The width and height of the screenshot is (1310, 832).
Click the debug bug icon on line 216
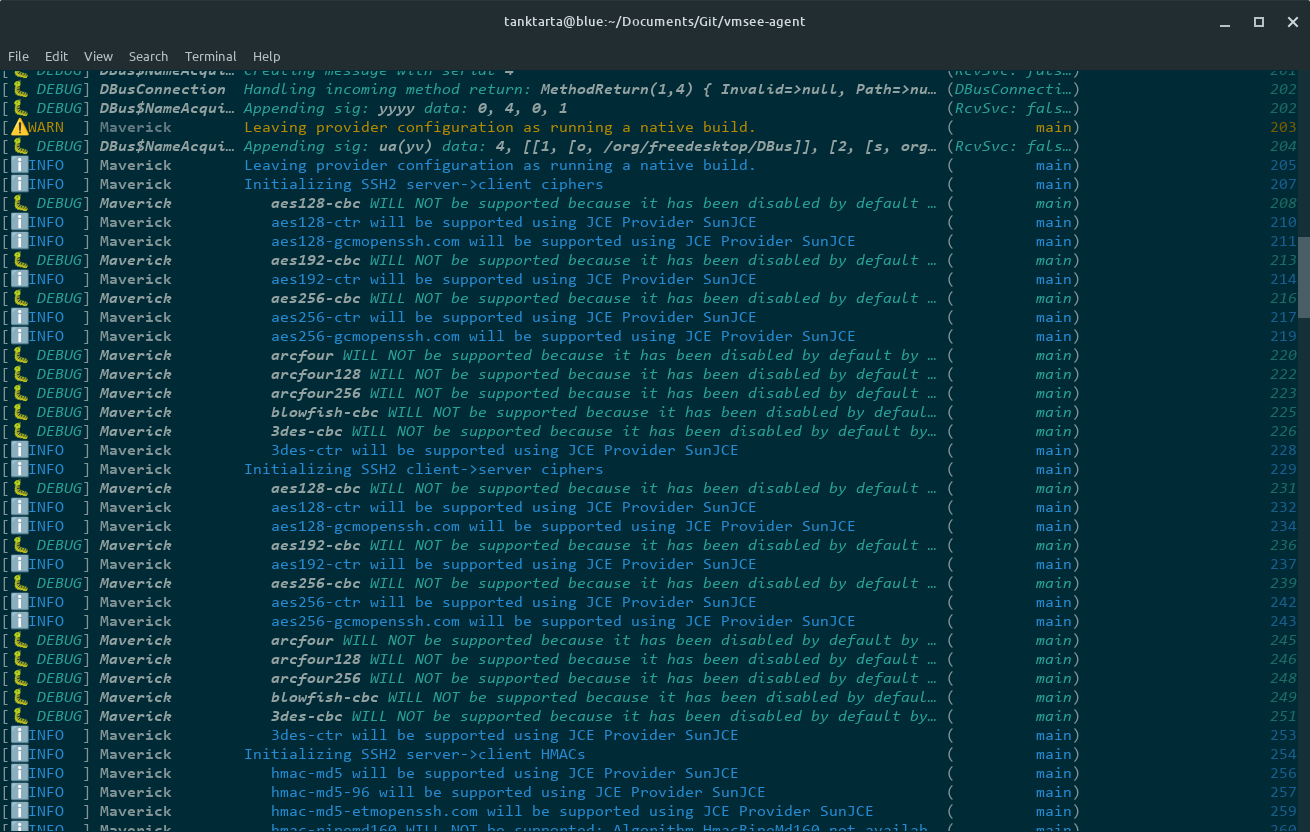tap(19, 298)
